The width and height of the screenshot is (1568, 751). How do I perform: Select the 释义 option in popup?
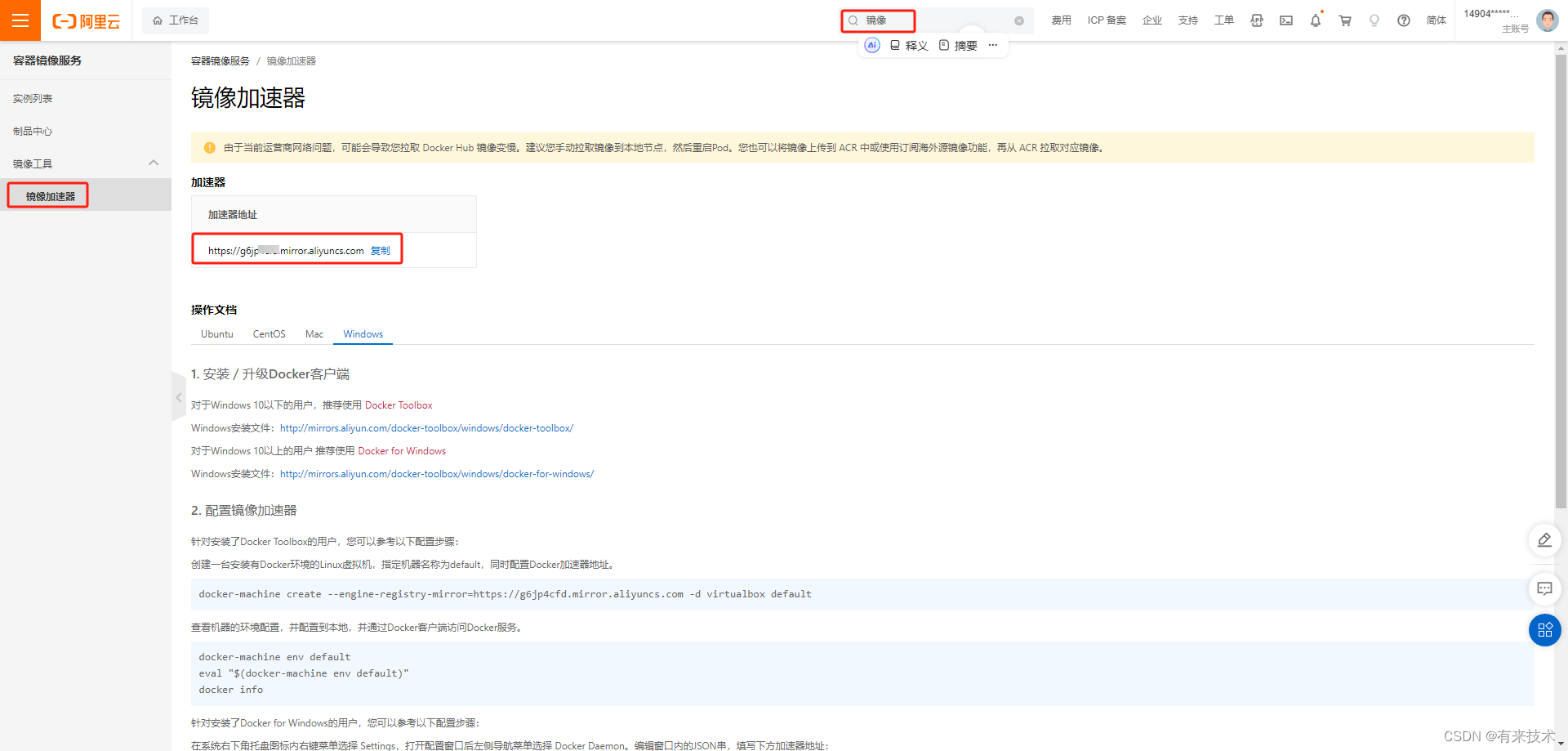pos(909,46)
